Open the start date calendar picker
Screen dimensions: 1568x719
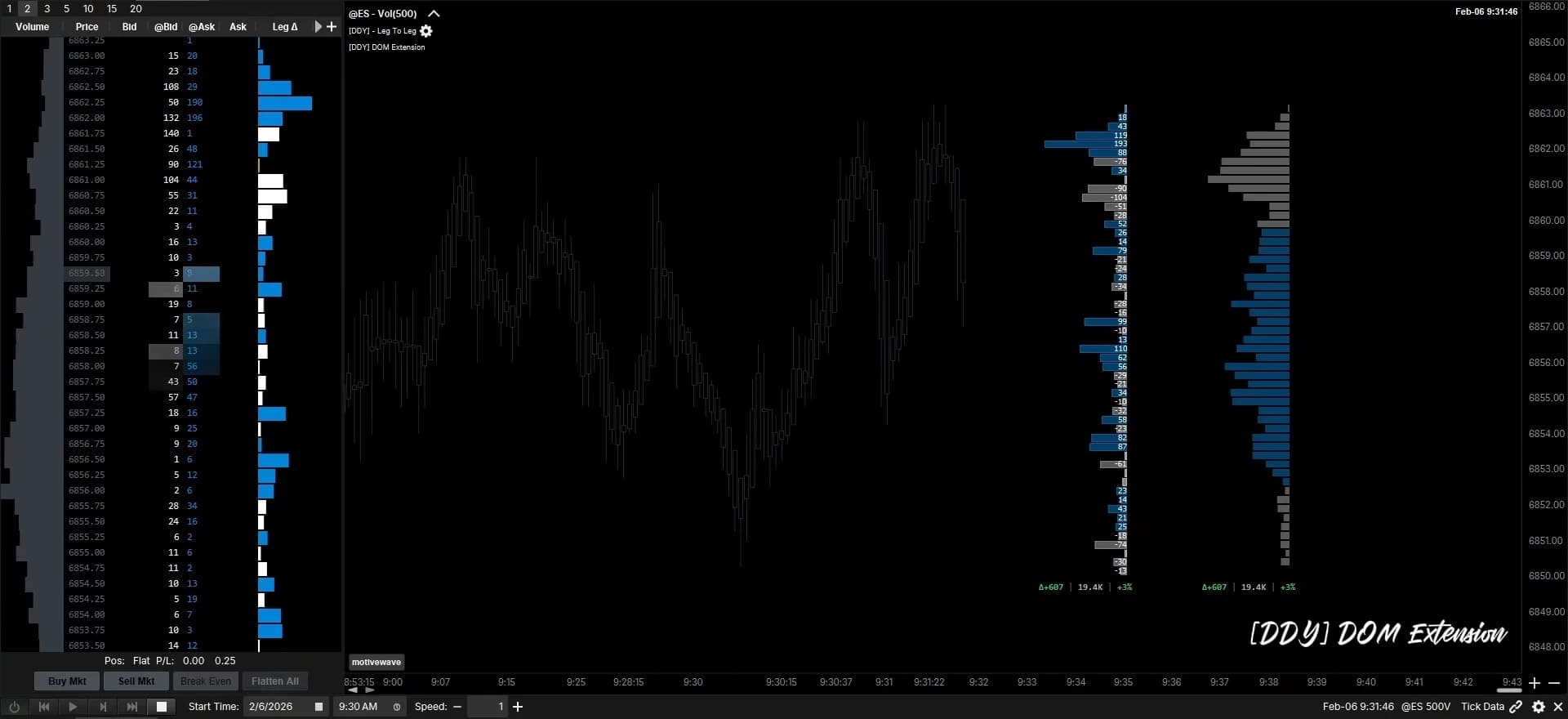point(319,707)
